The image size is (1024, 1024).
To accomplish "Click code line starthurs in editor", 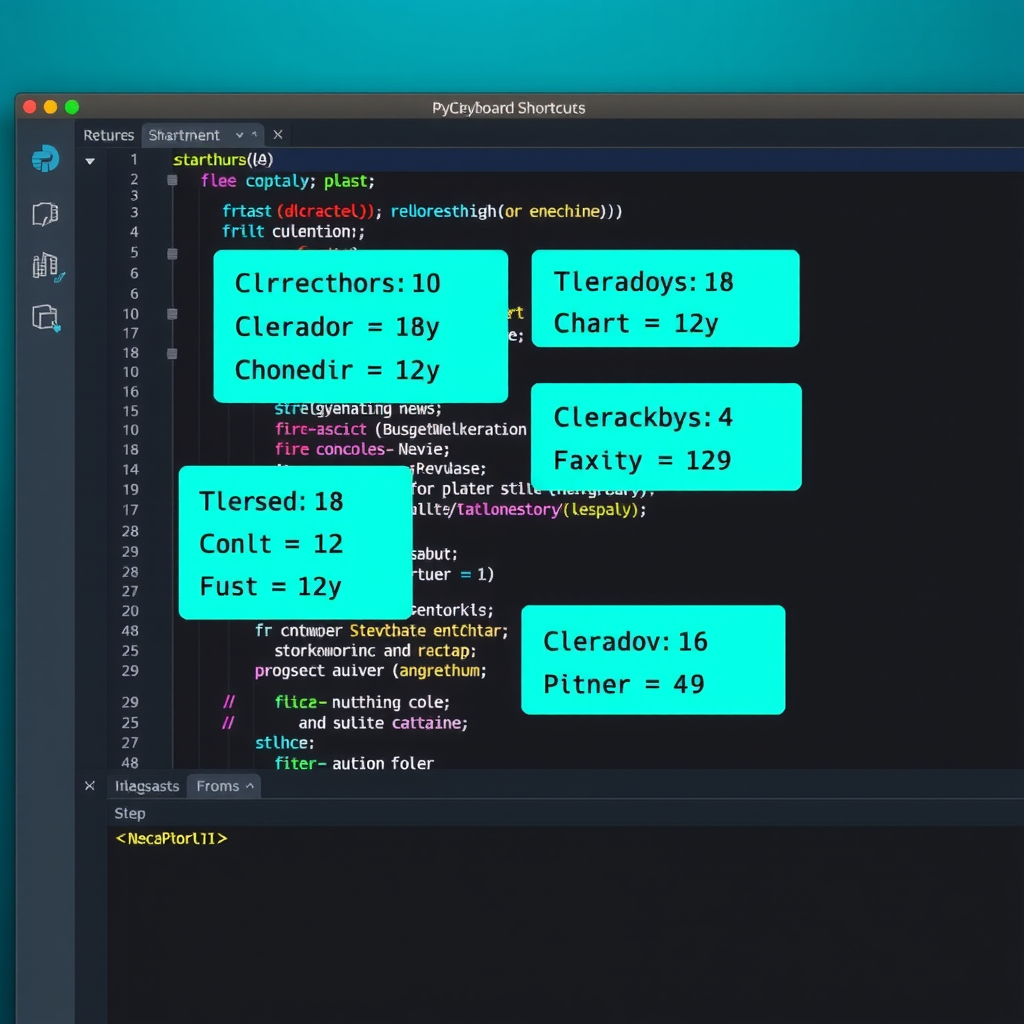I will (223, 160).
